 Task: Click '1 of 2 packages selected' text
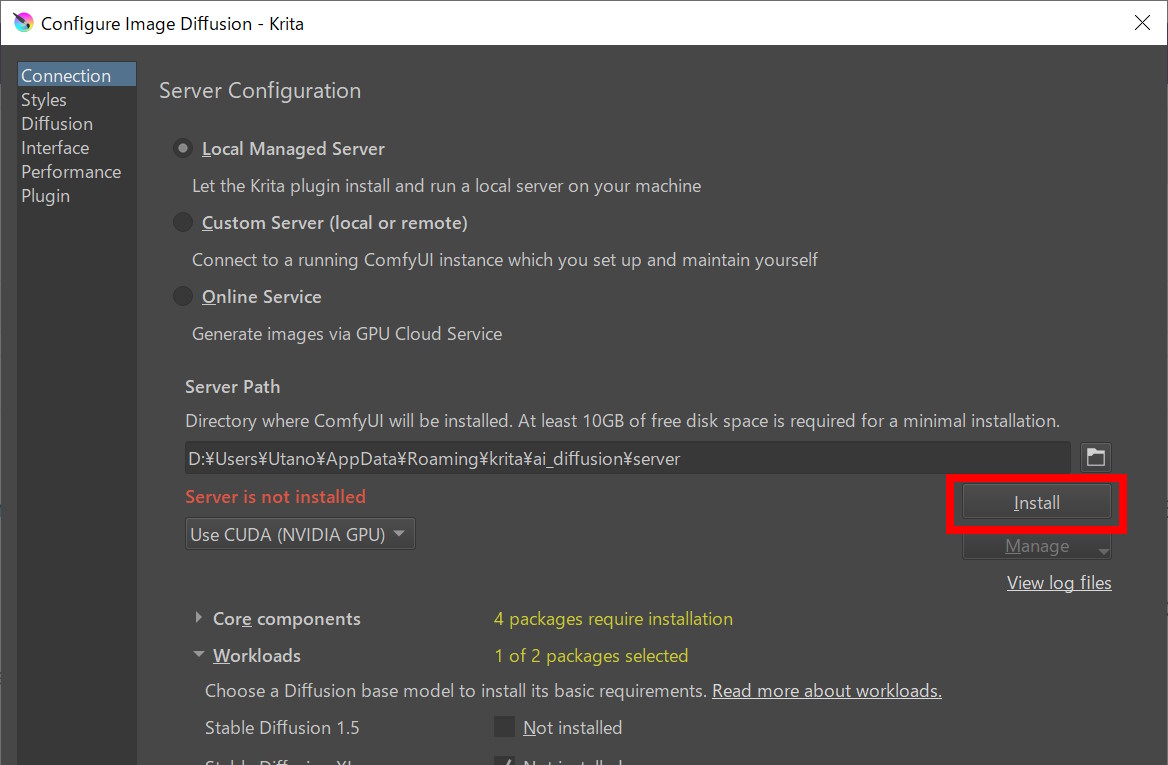tap(591, 656)
